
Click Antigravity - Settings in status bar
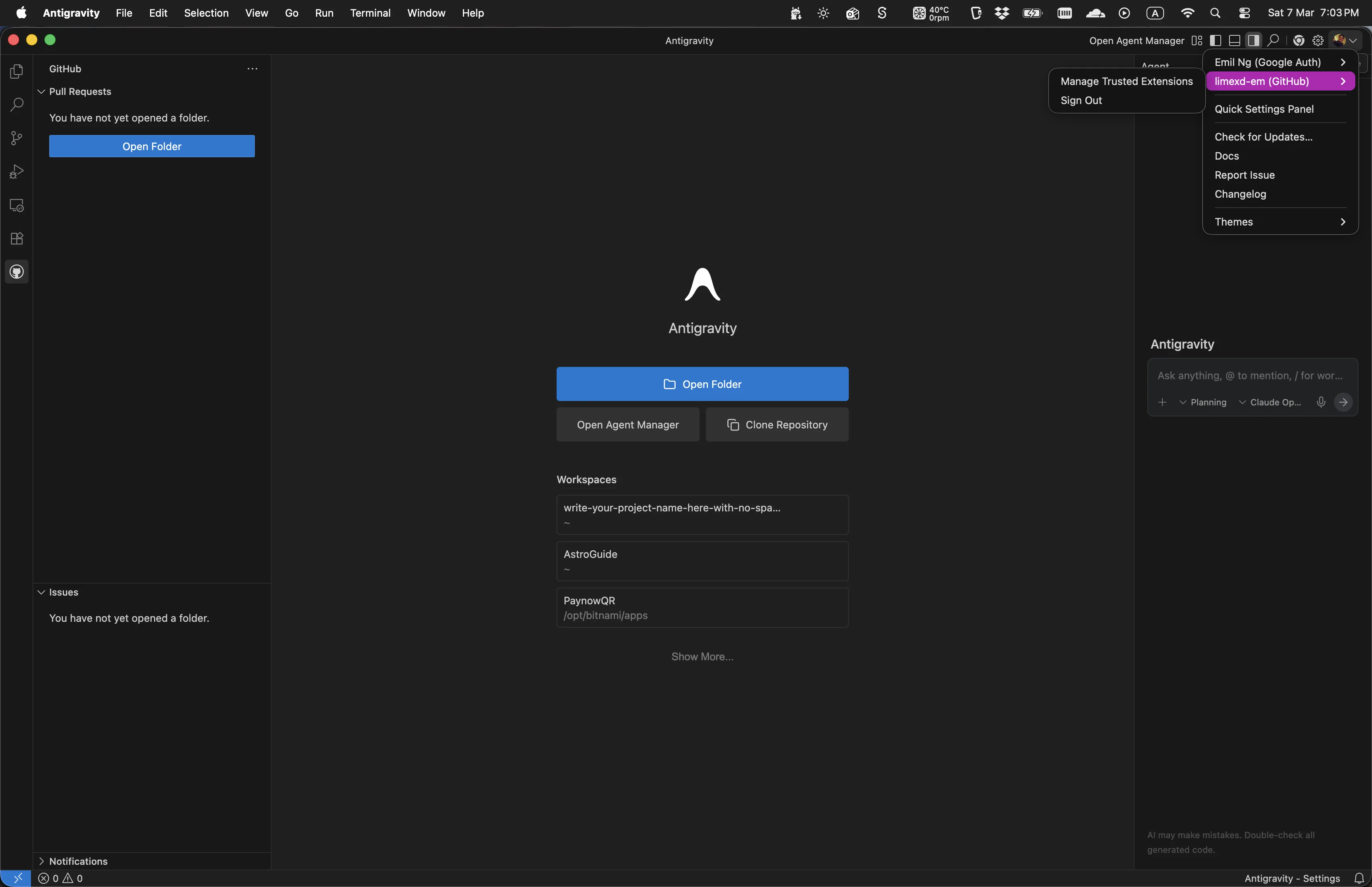(x=1292, y=878)
